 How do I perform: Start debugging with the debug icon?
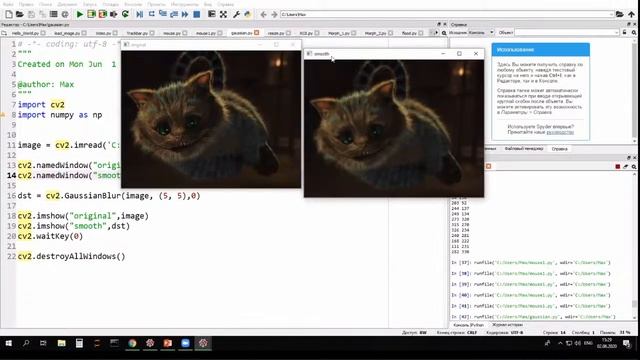(x=140, y=14)
